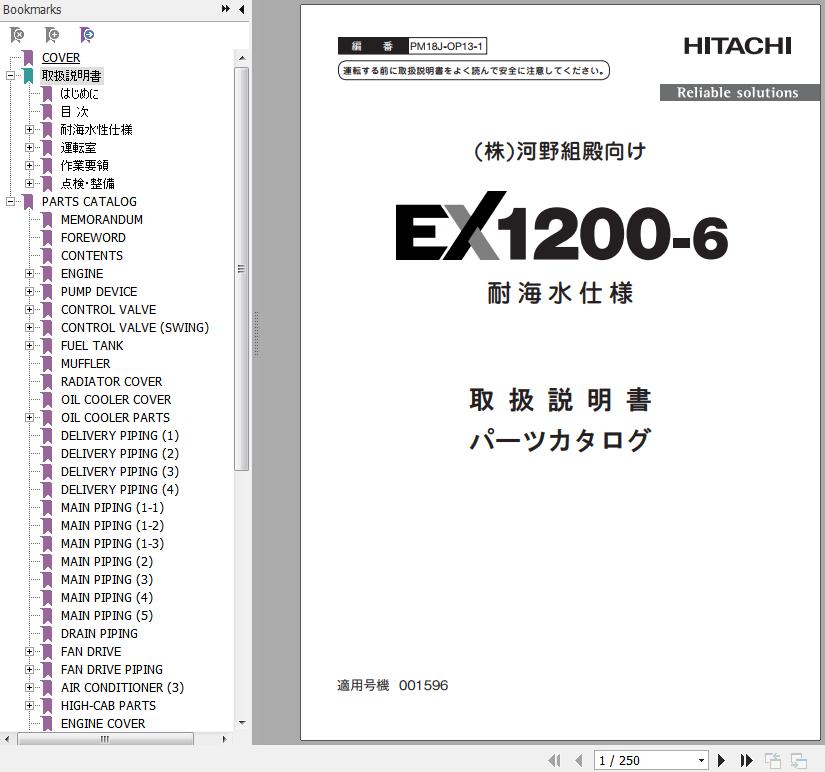The height and width of the screenshot is (772, 825).
Task: Expand the FAN DRIVE bookmark
Action: (29, 651)
